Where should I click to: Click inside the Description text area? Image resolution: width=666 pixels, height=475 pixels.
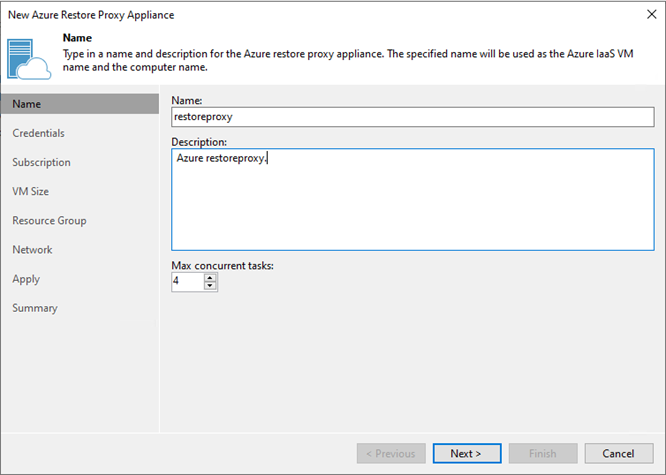click(x=412, y=199)
